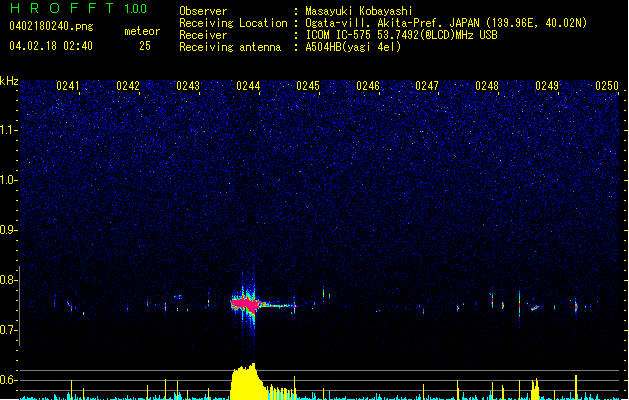This screenshot has height=400, width=629.
Task: Click the 0.9 kHz axis label
Action: tap(8, 230)
